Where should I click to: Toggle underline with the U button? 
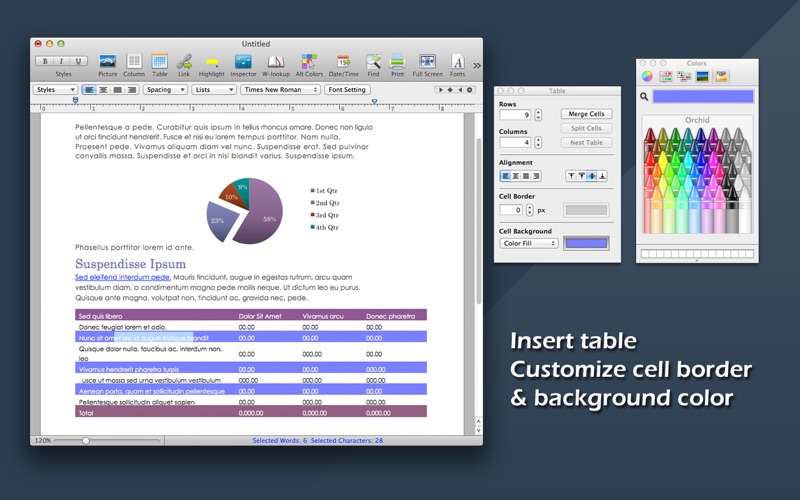pos(78,61)
